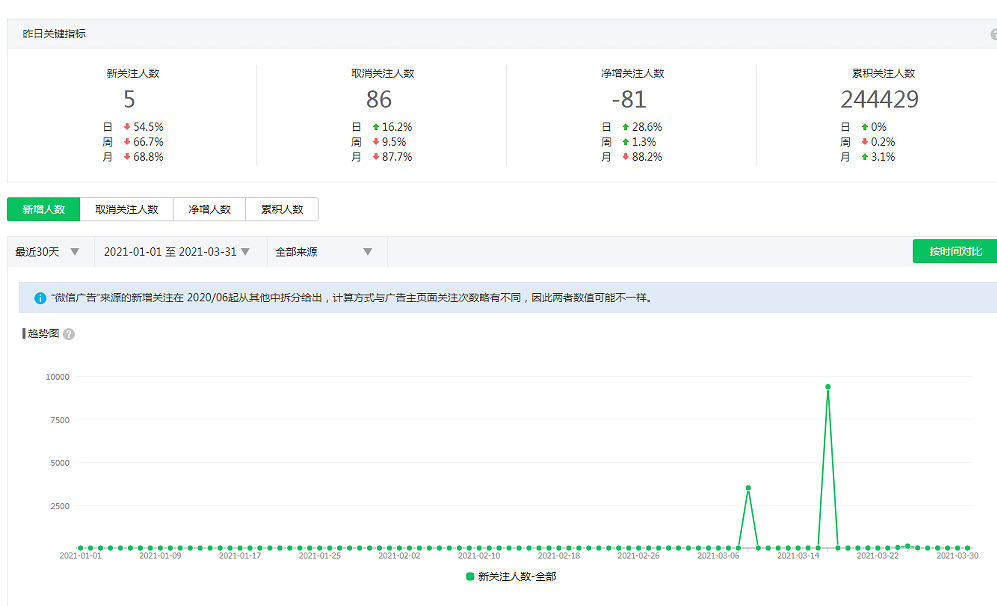Click the 按时间对比 button
The image size is (997, 606).
coord(955,251)
